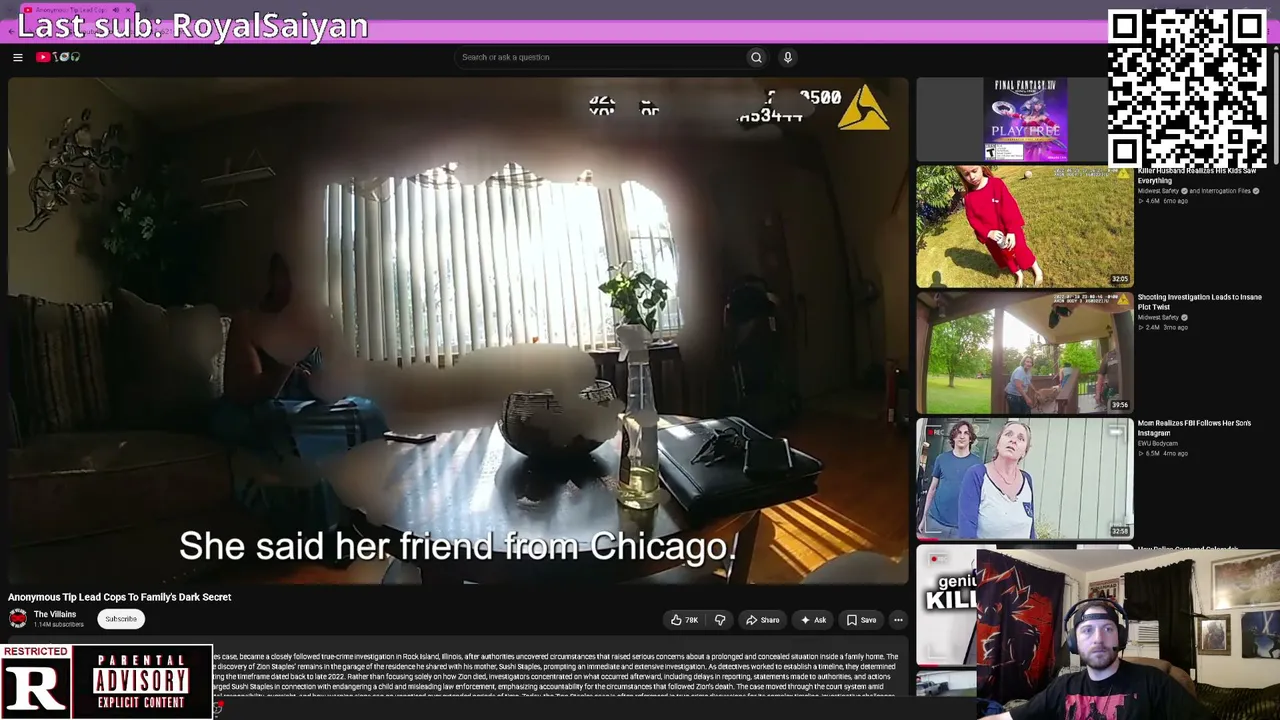1280x720 pixels.
Task: Subscribe to The Villains channel
Action: (x=121, y=619)
